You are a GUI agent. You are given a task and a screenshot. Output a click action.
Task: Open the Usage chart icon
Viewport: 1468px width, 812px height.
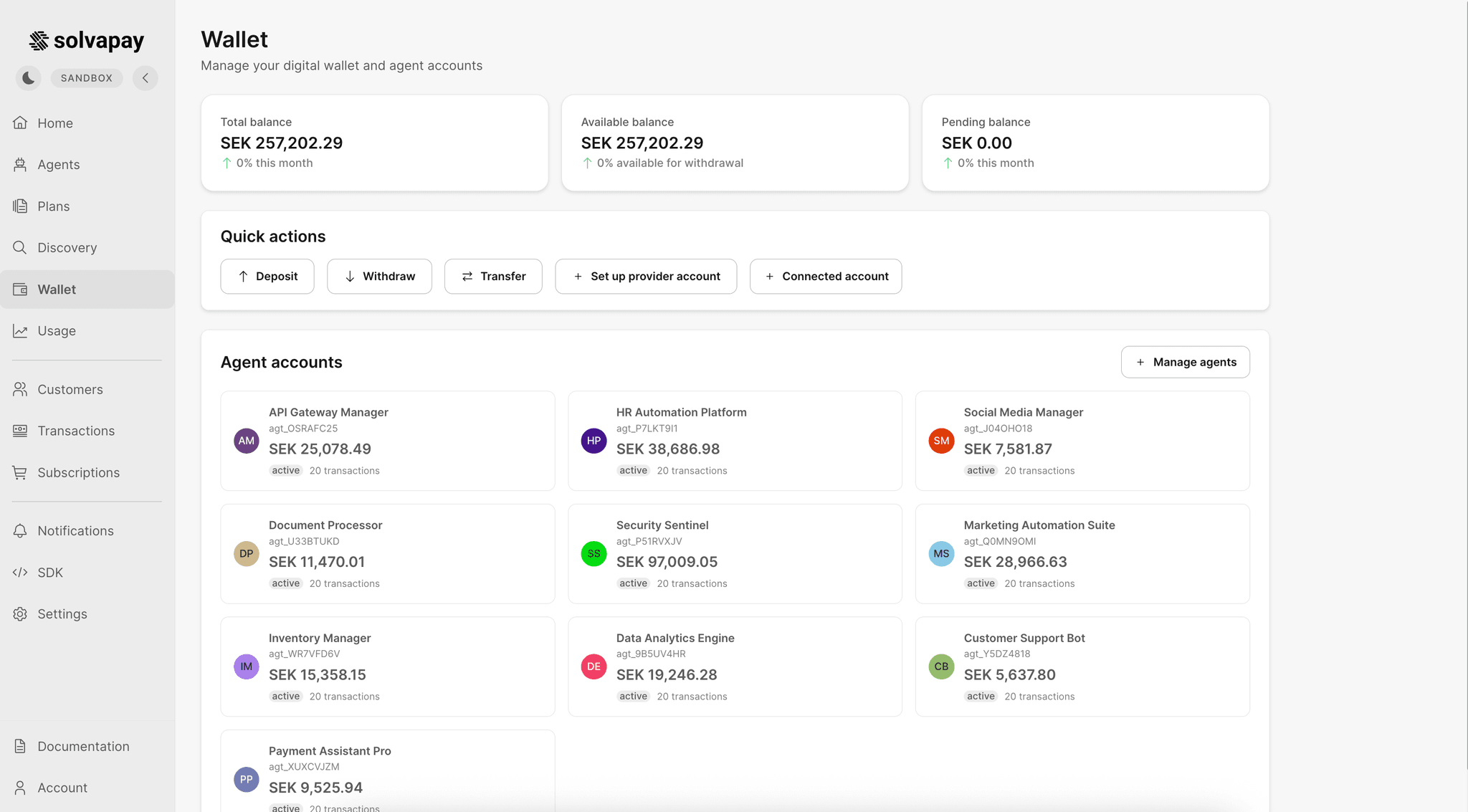(21, 330)
